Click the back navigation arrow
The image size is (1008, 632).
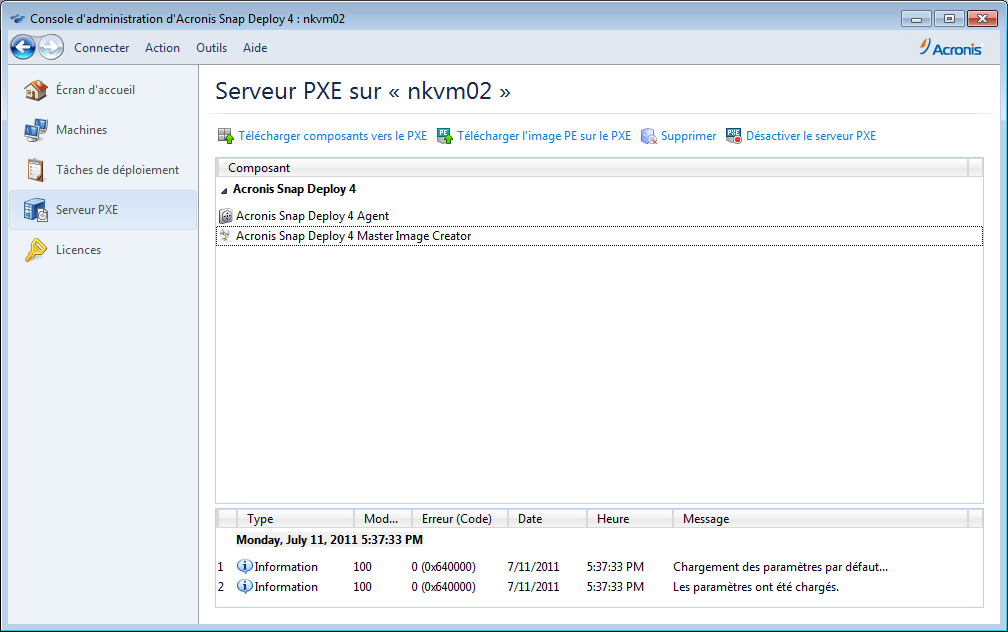pyautogui.click(x=22, y=47)
